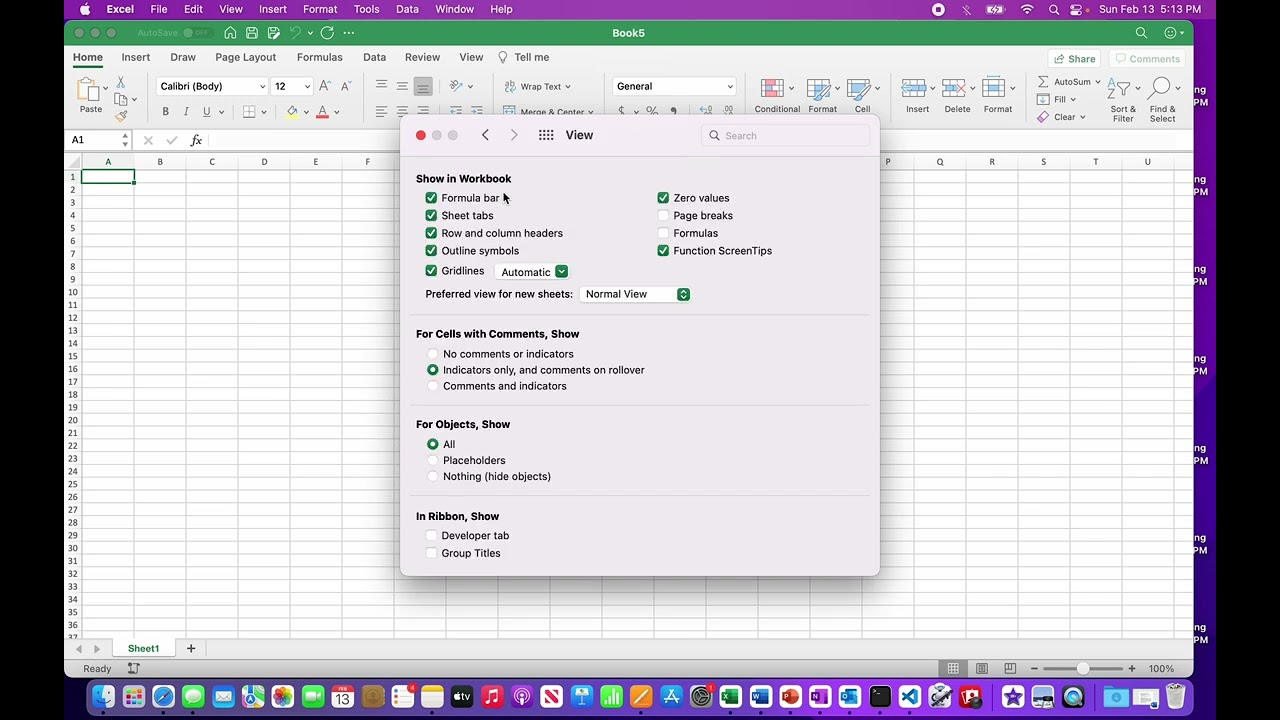The height and width of the screenshot is (720, 1280).
Task: Uncheck the Sheet tabs checkbox
Action: point(431,216)
